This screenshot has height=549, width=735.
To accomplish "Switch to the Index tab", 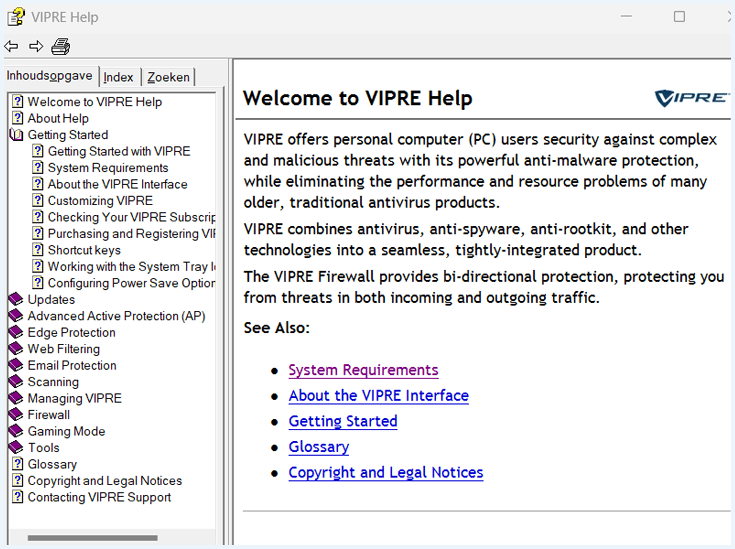I will tap(118, 77).
